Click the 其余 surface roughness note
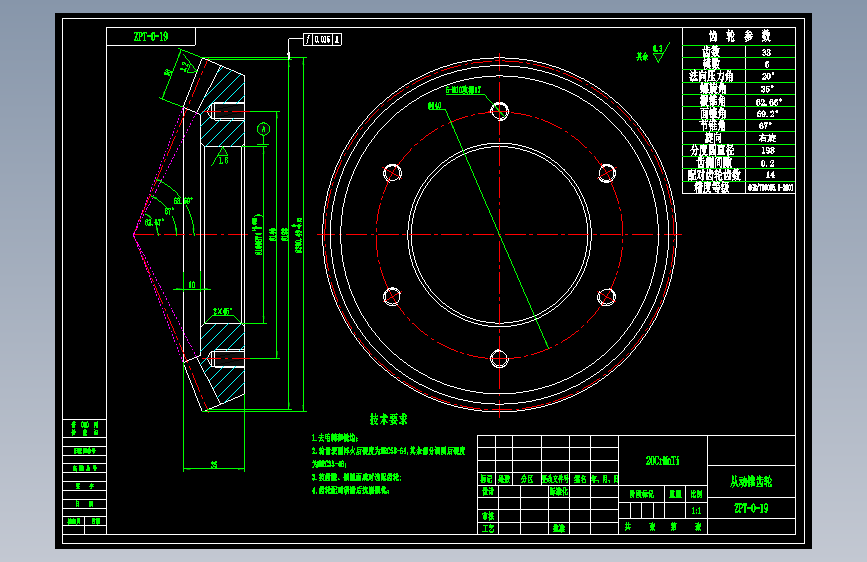This screenshot has height=562, width=867. tap(653, 54)
